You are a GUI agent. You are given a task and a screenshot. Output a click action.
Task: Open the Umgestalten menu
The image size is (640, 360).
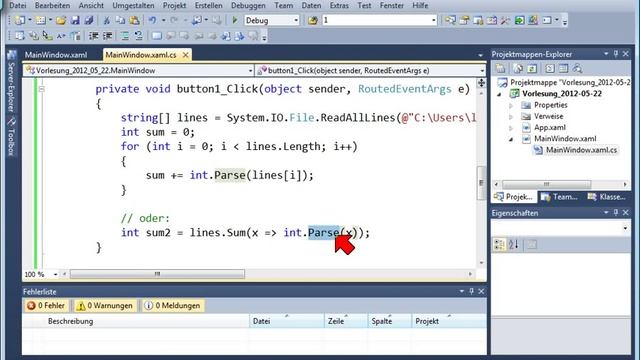coord(133,5)
